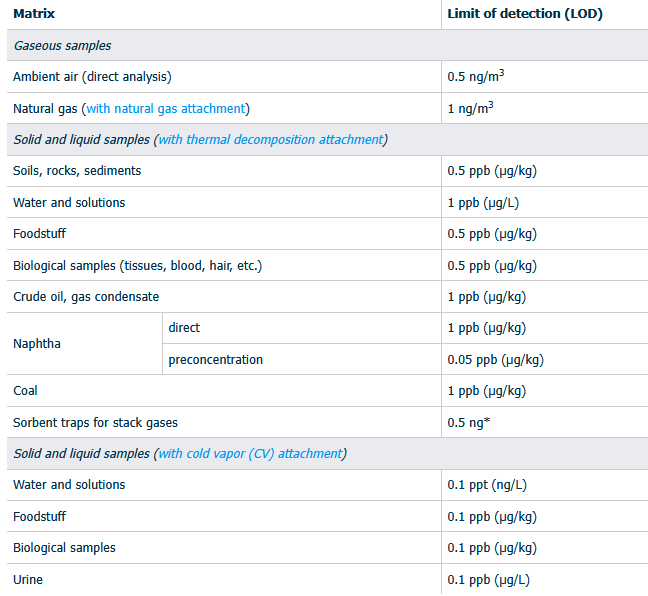Click the 'Urine' matrix cell

point(28,579)
